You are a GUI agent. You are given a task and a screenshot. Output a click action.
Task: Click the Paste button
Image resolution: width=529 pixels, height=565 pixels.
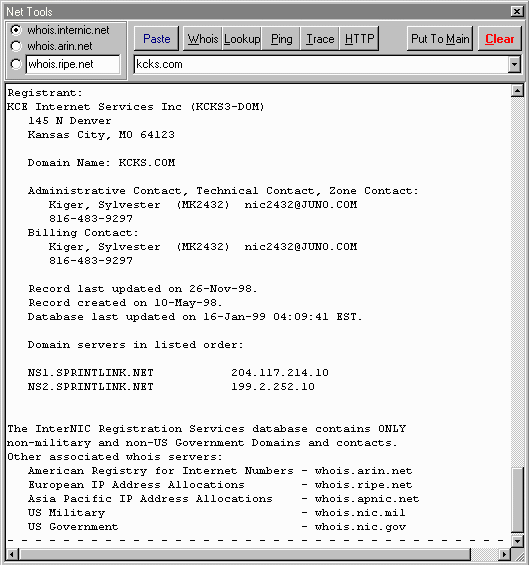tap(156, 39)
